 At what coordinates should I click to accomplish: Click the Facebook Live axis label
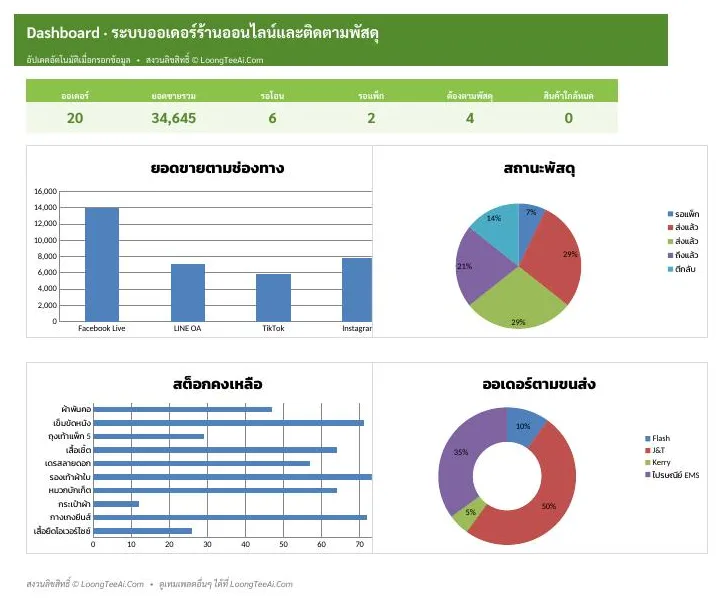click(101, 328)
